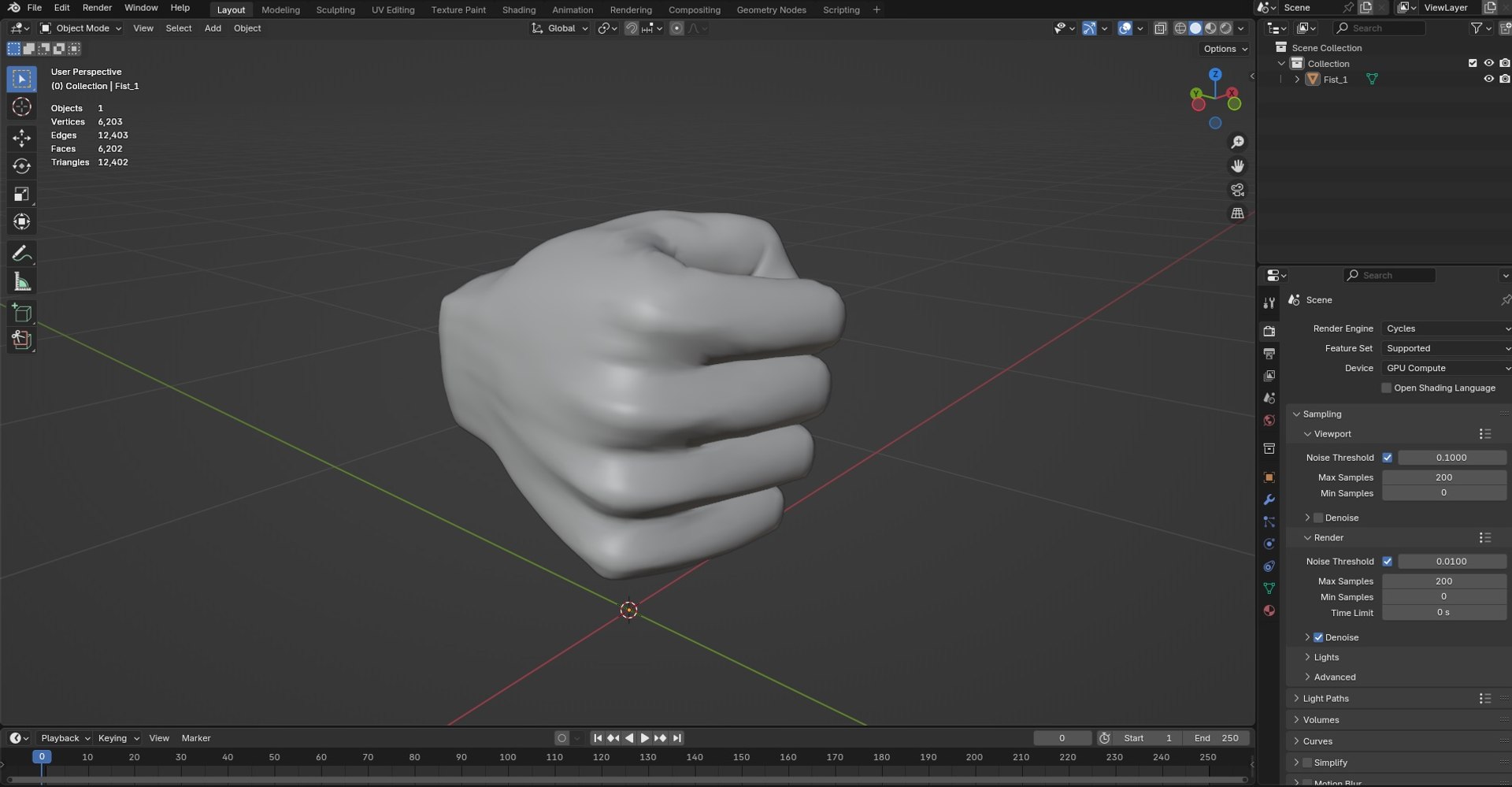The image size is (1512, 787).
Task: Click timeline End frame field
Action: click(1217, 738)
